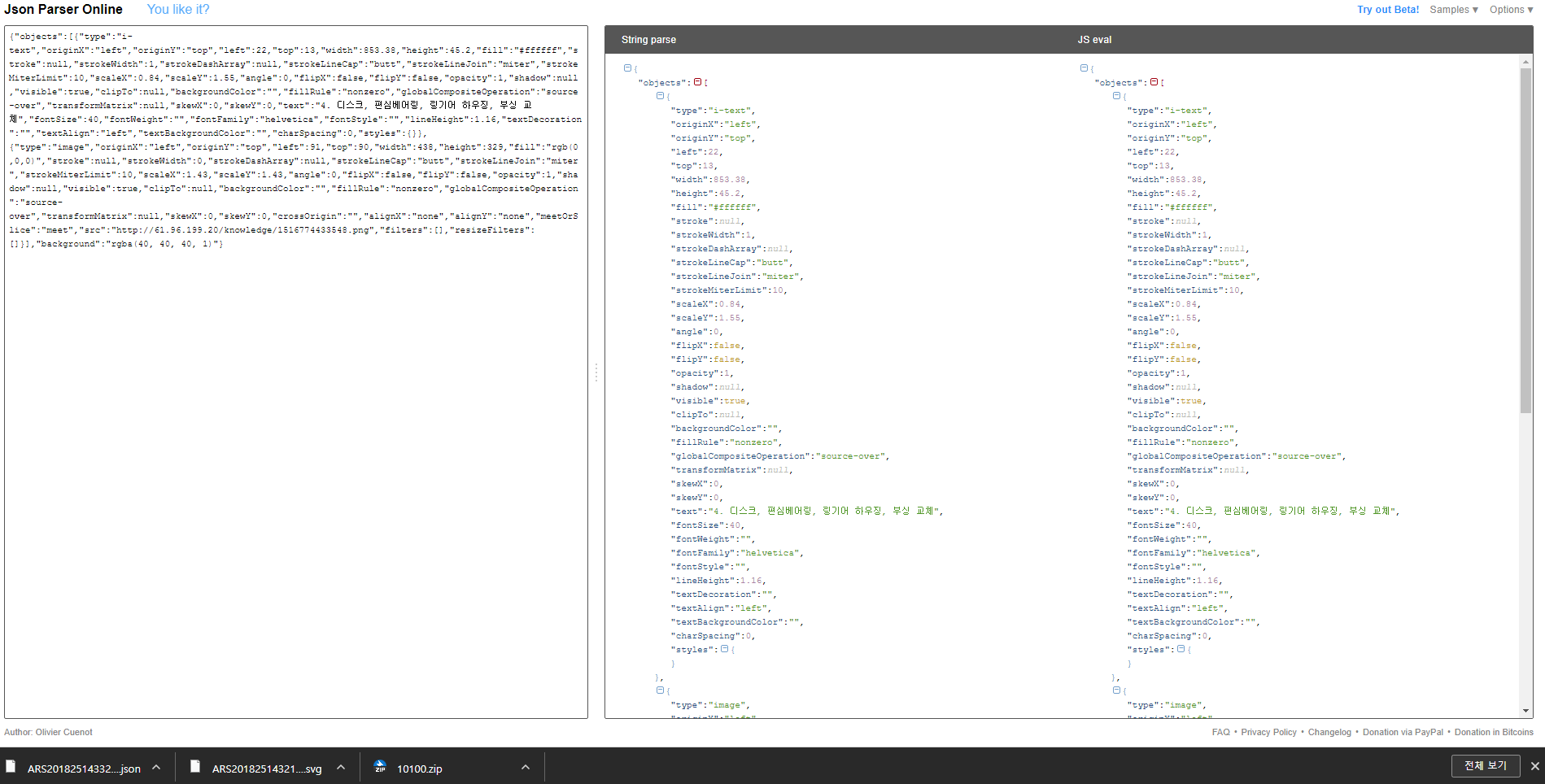
Task: Click "strokeLineJoin":"miter" in JS eval
Action: [x=1194, y=277]
